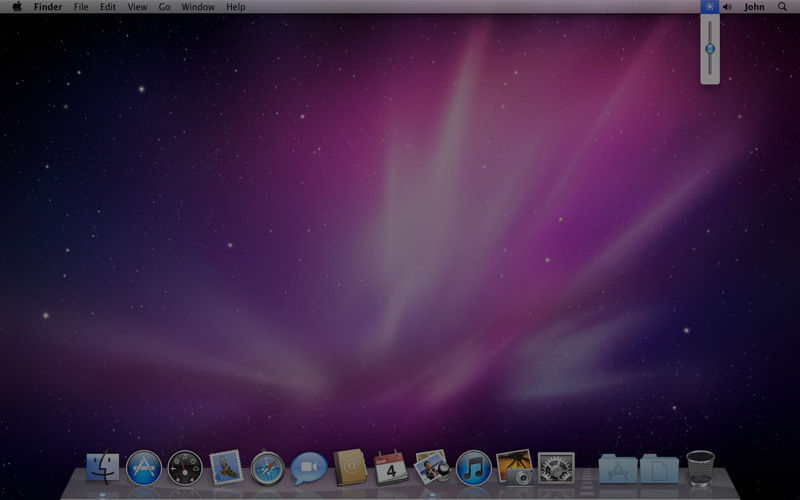This screenshot has width=800, height=500.
Task: Click the volume speaker icon in menu bar
Action: click(x=728, y=7)
